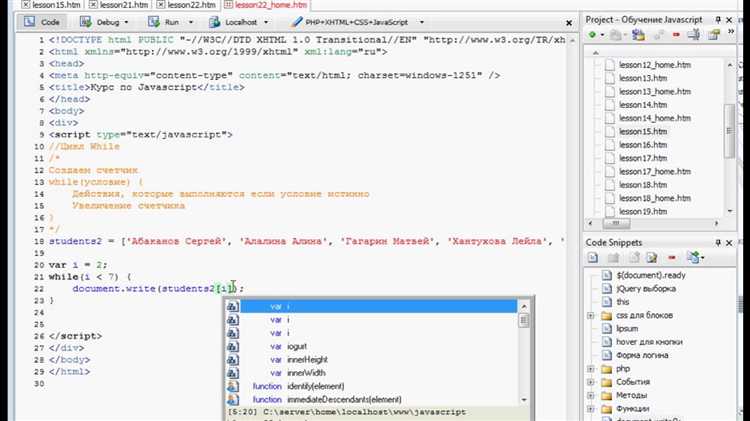Click the Project list horizontal scrollbar thumb
Screen dimensions: 750x421
pos(616,223)
